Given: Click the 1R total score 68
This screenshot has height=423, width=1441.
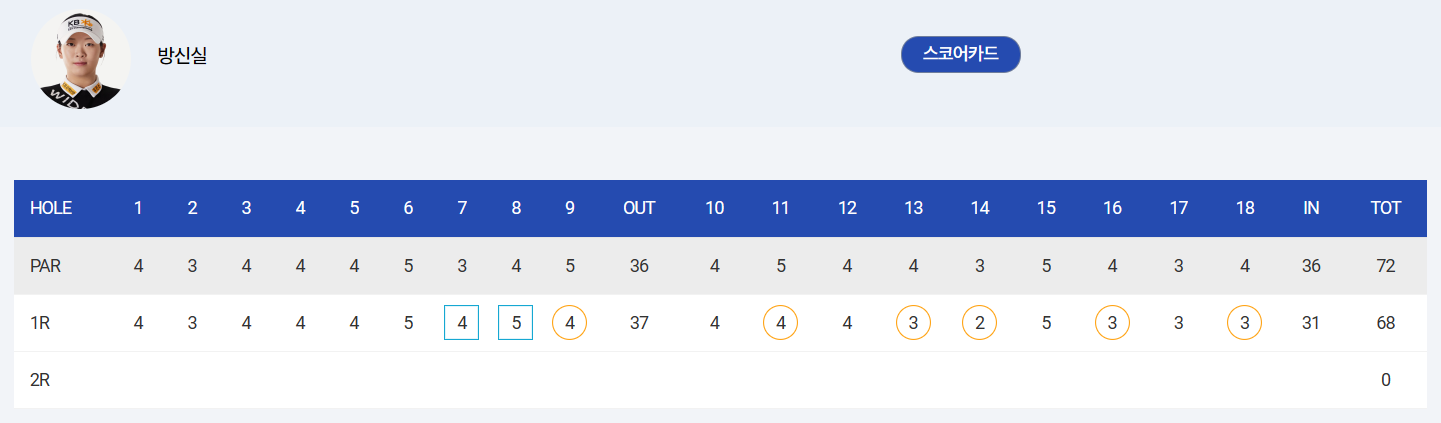Looking at the screenshot, I should point(1385,323).
